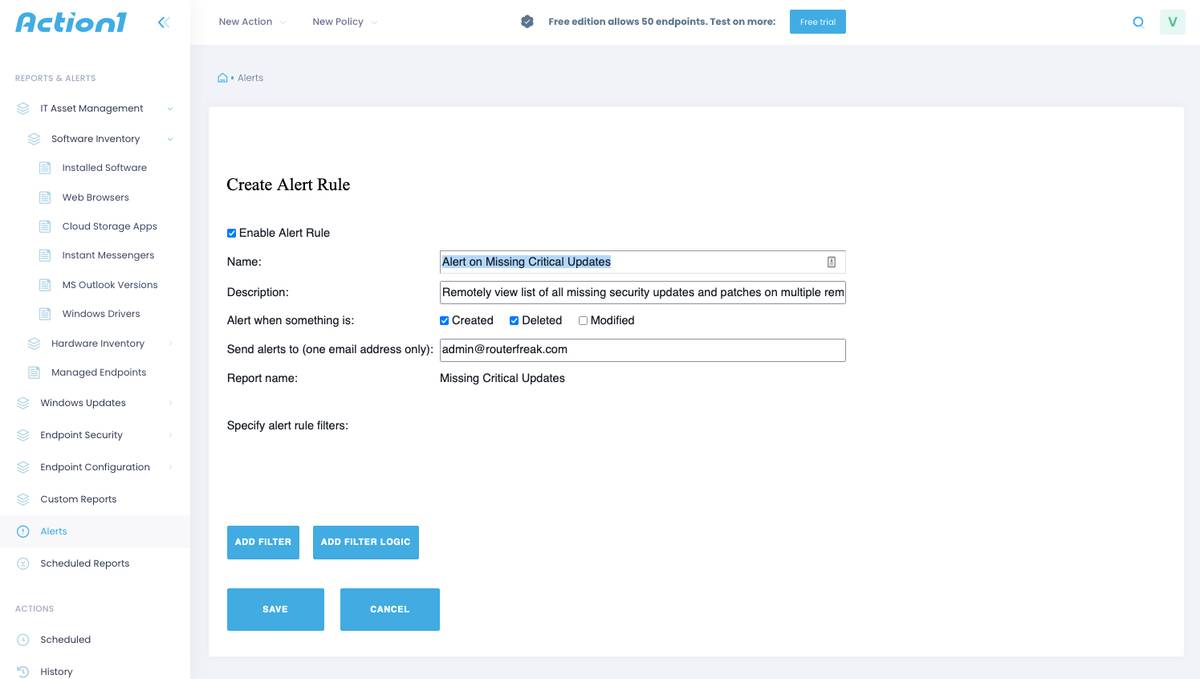Open the user avatar V menu
This screenshot has width=1200, height=679.
coord(1172,22)
